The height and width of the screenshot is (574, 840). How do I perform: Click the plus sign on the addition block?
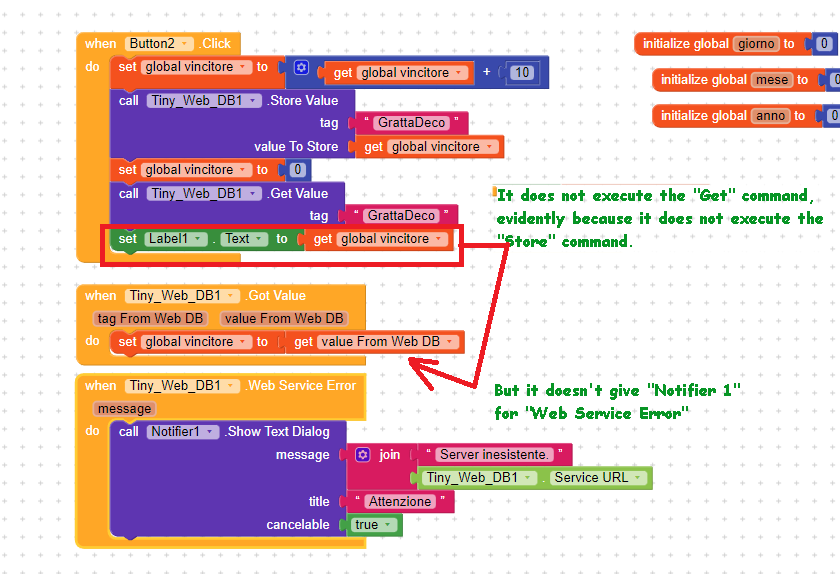coord(486,72)
